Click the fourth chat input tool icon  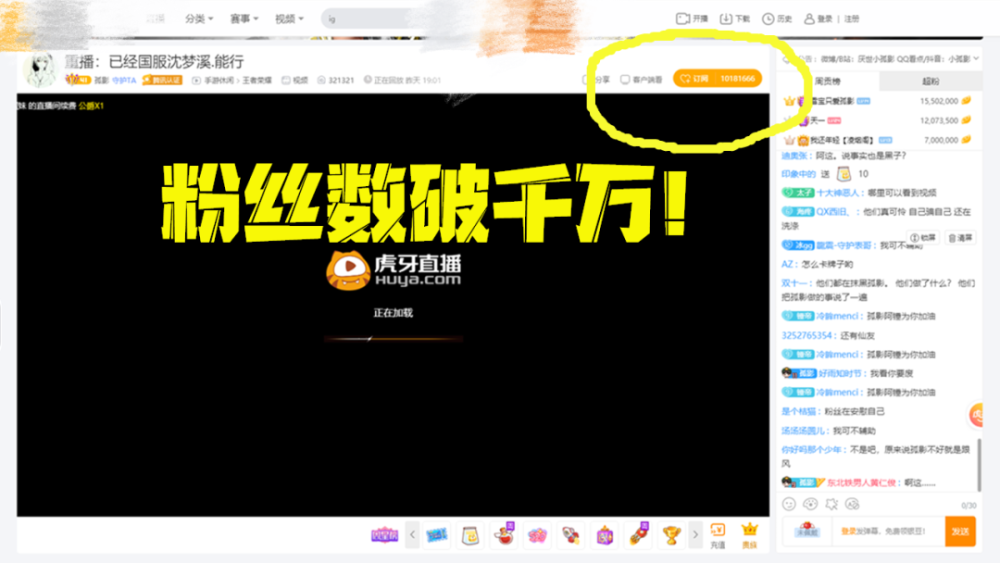[x=853, y=504]
